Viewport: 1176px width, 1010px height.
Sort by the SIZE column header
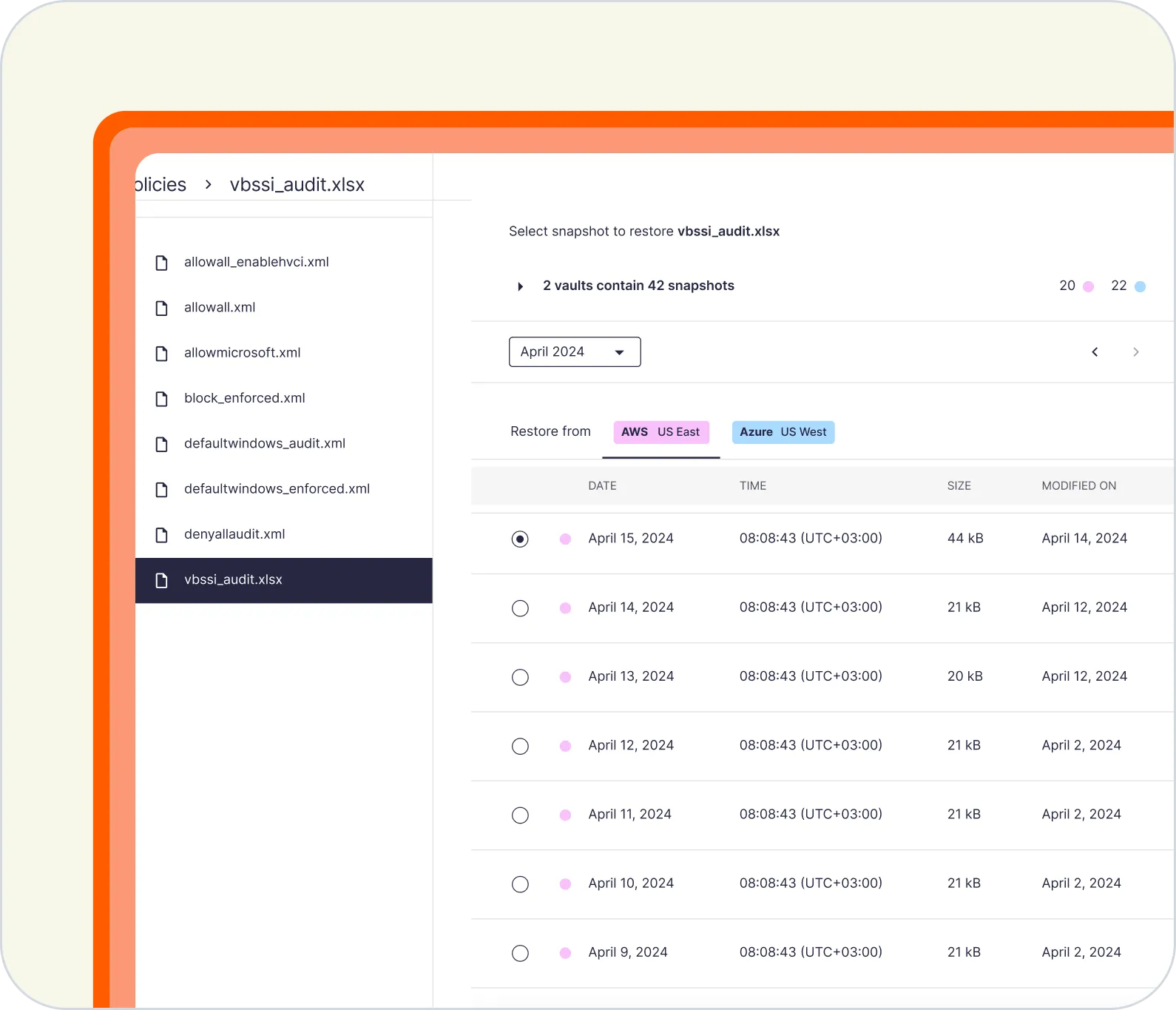(x=959, y=486)
